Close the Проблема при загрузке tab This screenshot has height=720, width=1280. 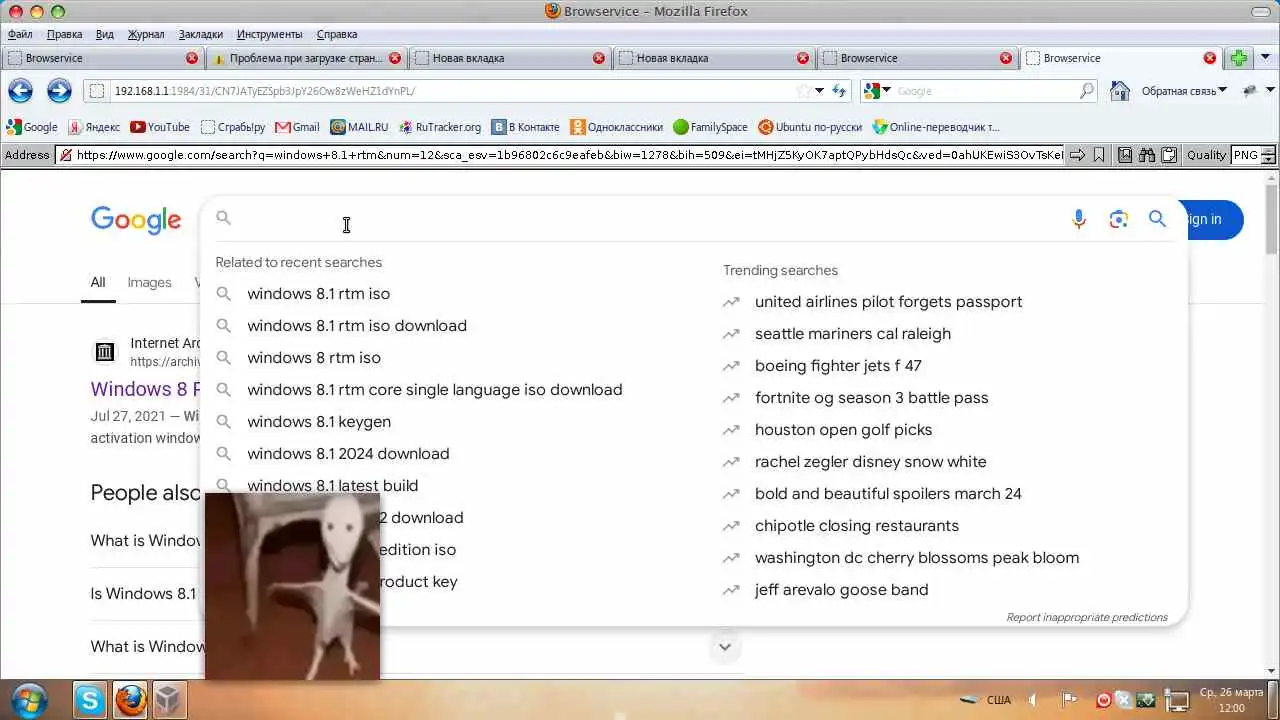pos(395,58)
